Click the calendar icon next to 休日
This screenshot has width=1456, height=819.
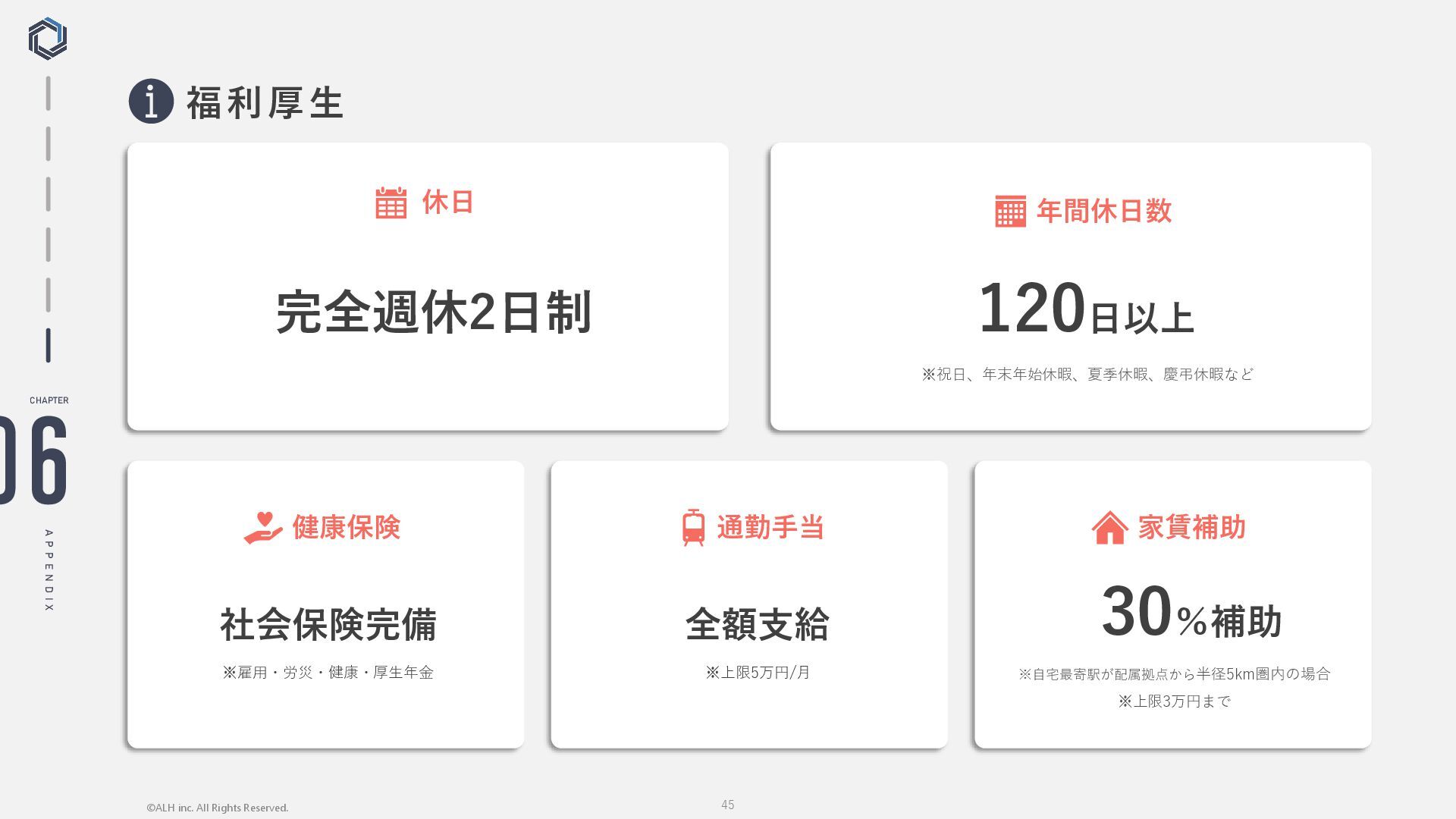pos(391,202)
